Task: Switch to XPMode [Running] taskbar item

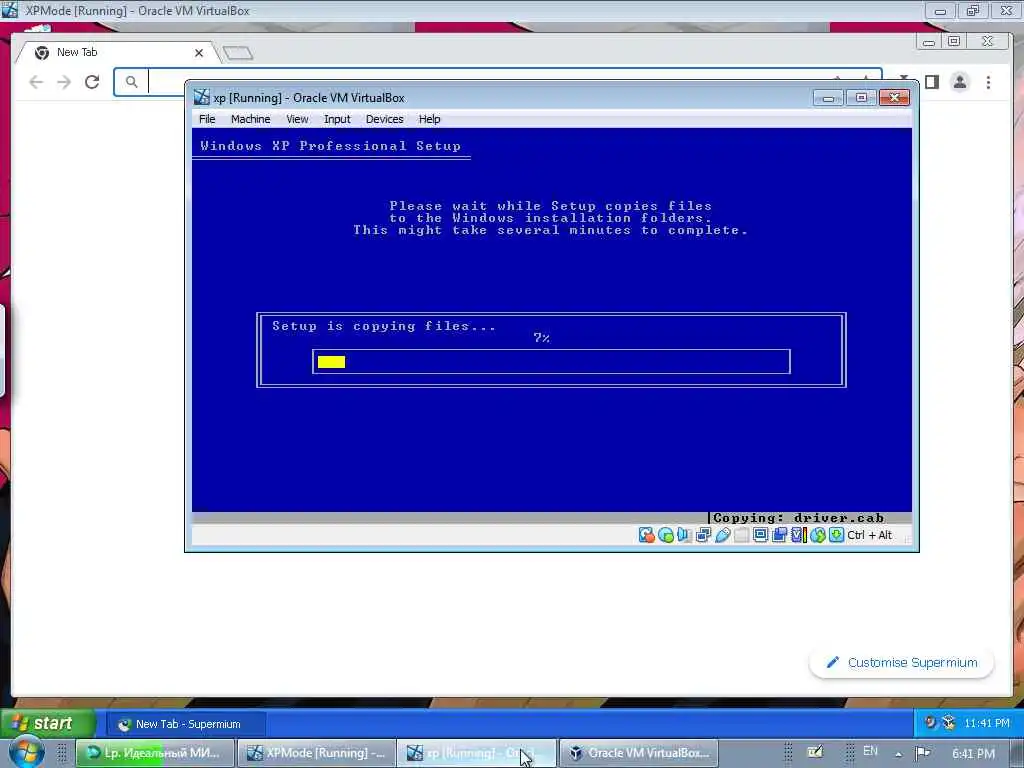Action: coord(316,753)
